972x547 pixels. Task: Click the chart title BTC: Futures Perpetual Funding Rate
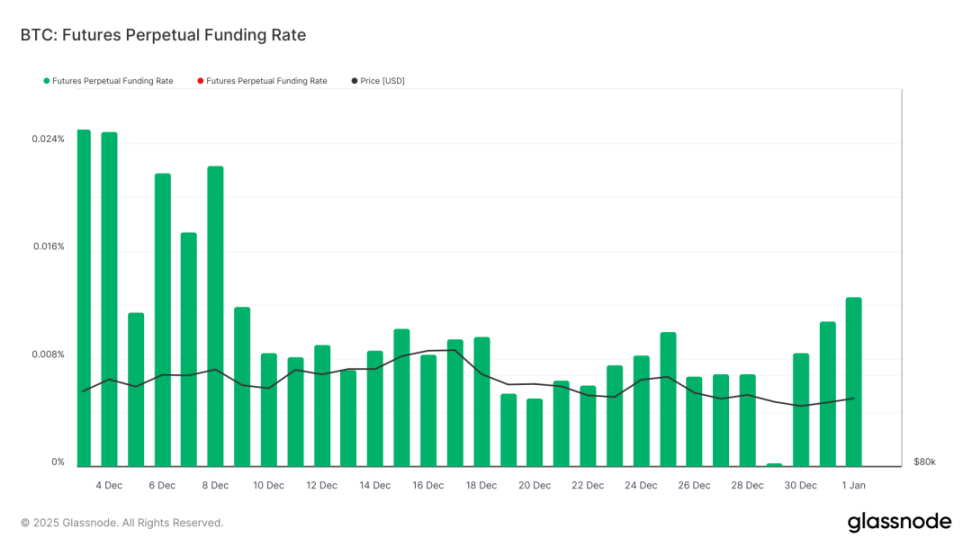pyautogui.click(x=163, y=35)
